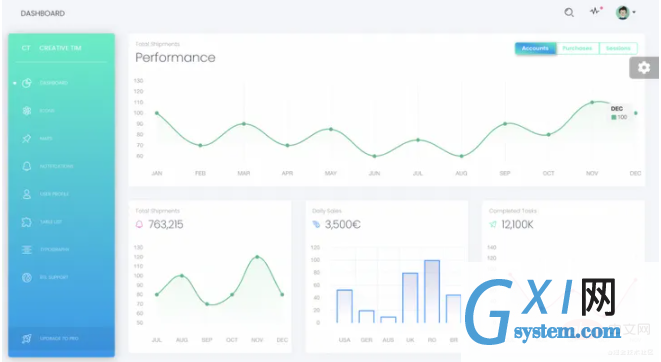Open the settings gear panel

point(644,67)
